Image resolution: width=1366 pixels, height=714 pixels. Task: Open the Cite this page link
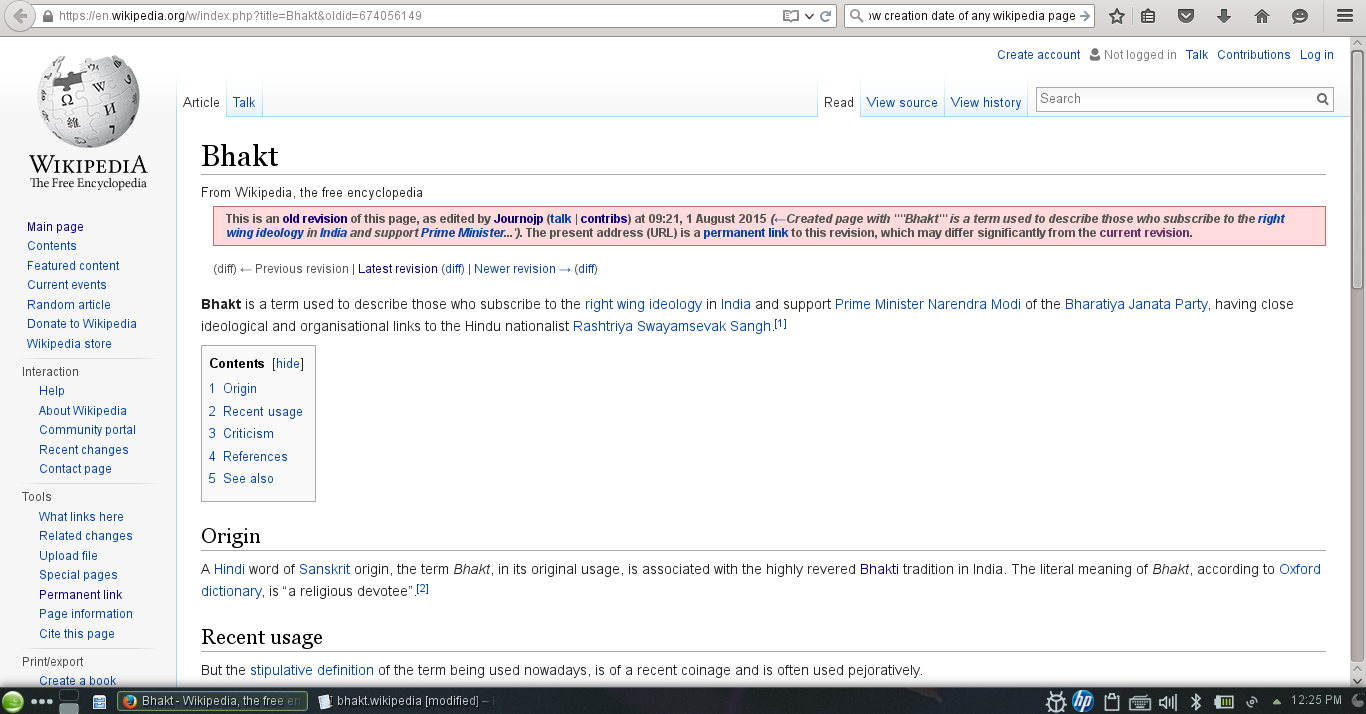77,634
